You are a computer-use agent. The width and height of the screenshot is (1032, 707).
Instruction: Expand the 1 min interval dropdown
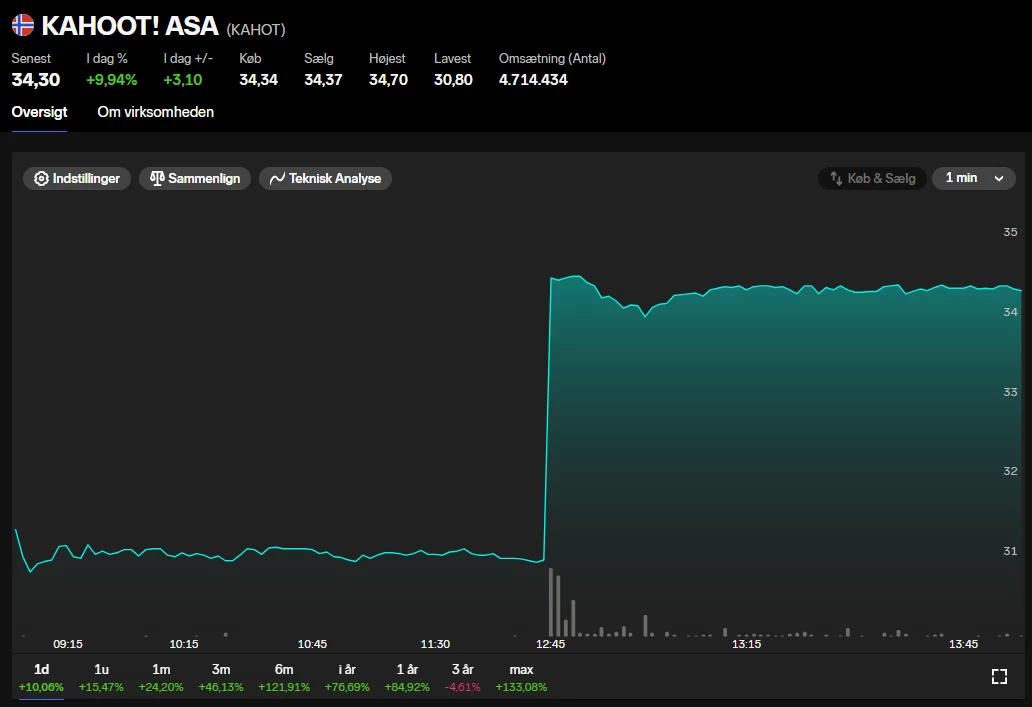coord(973,178)
